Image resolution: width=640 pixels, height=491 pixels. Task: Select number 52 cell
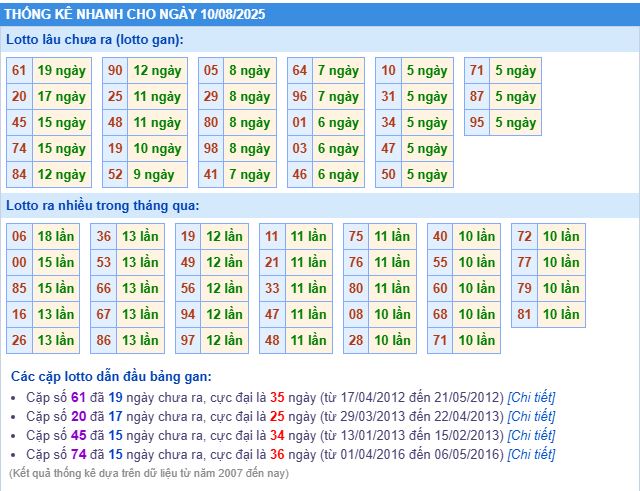[x=115, y=175]
